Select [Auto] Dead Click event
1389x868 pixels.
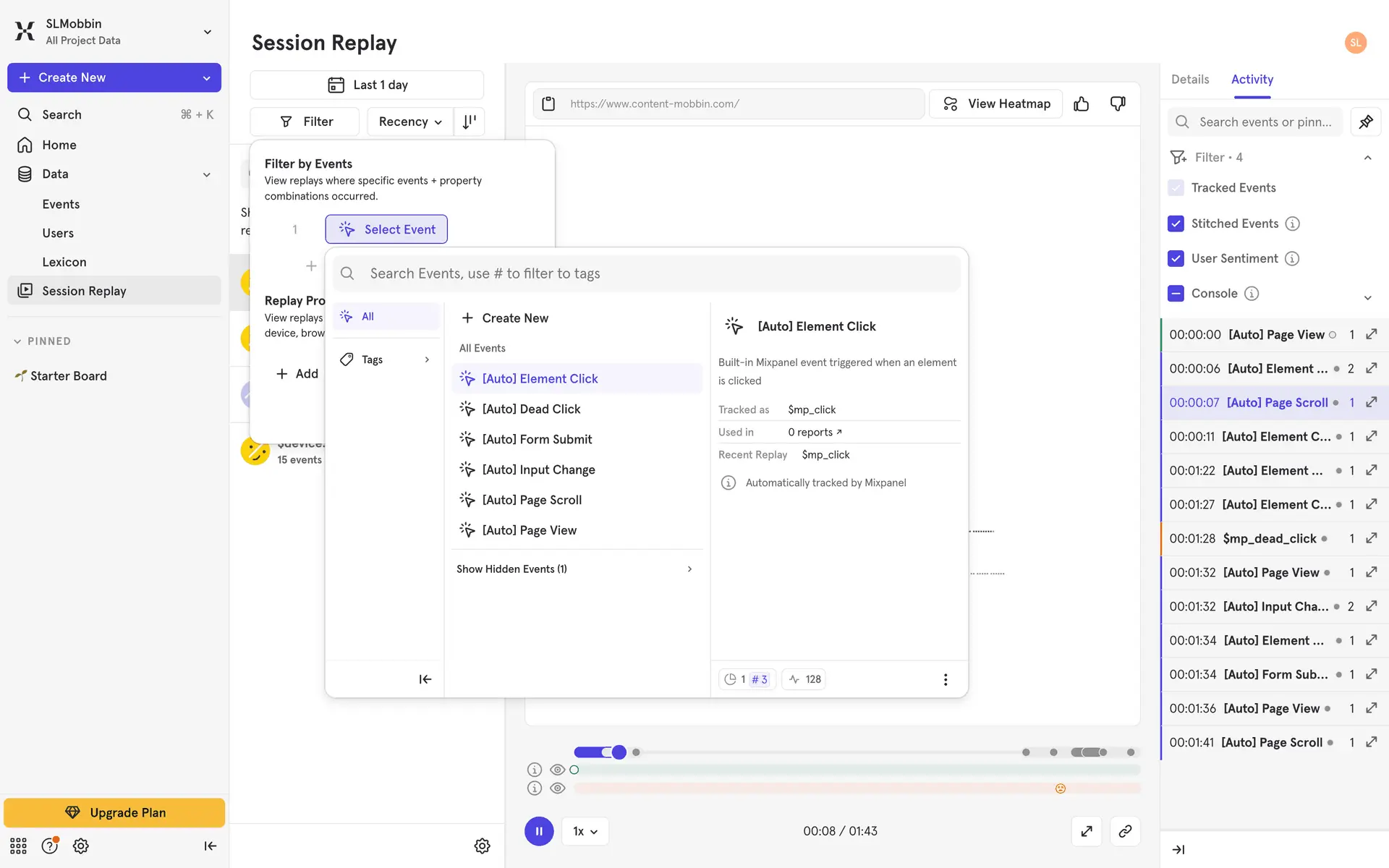point(531,409)
